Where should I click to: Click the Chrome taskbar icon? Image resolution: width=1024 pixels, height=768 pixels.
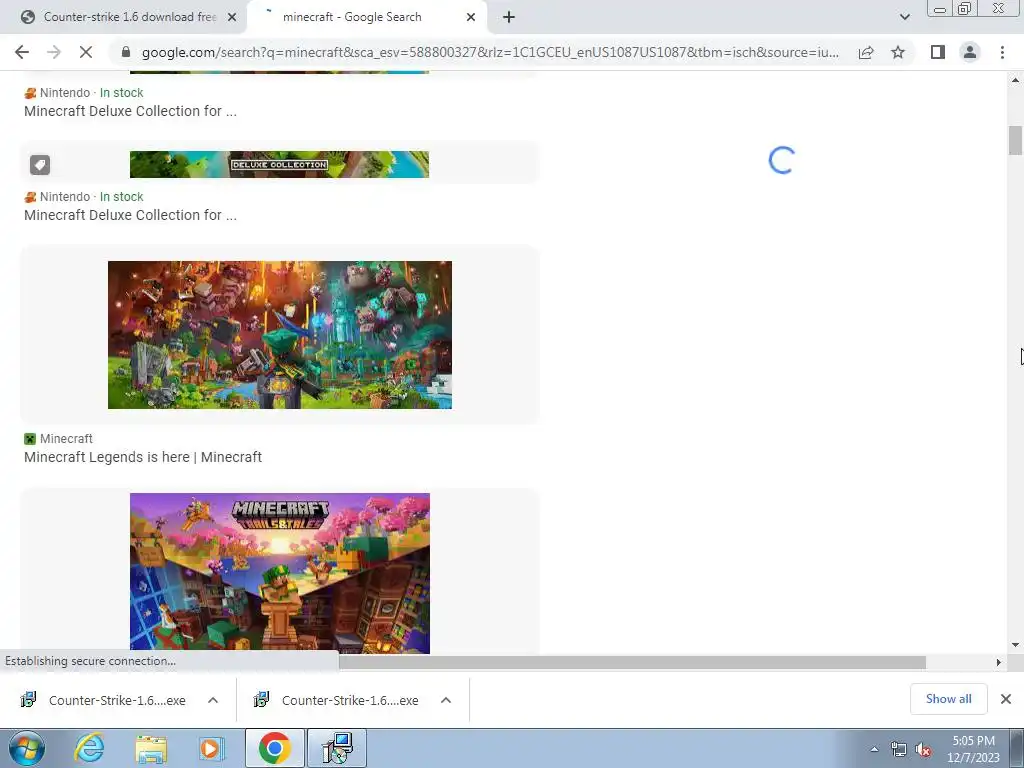point(274,748)
